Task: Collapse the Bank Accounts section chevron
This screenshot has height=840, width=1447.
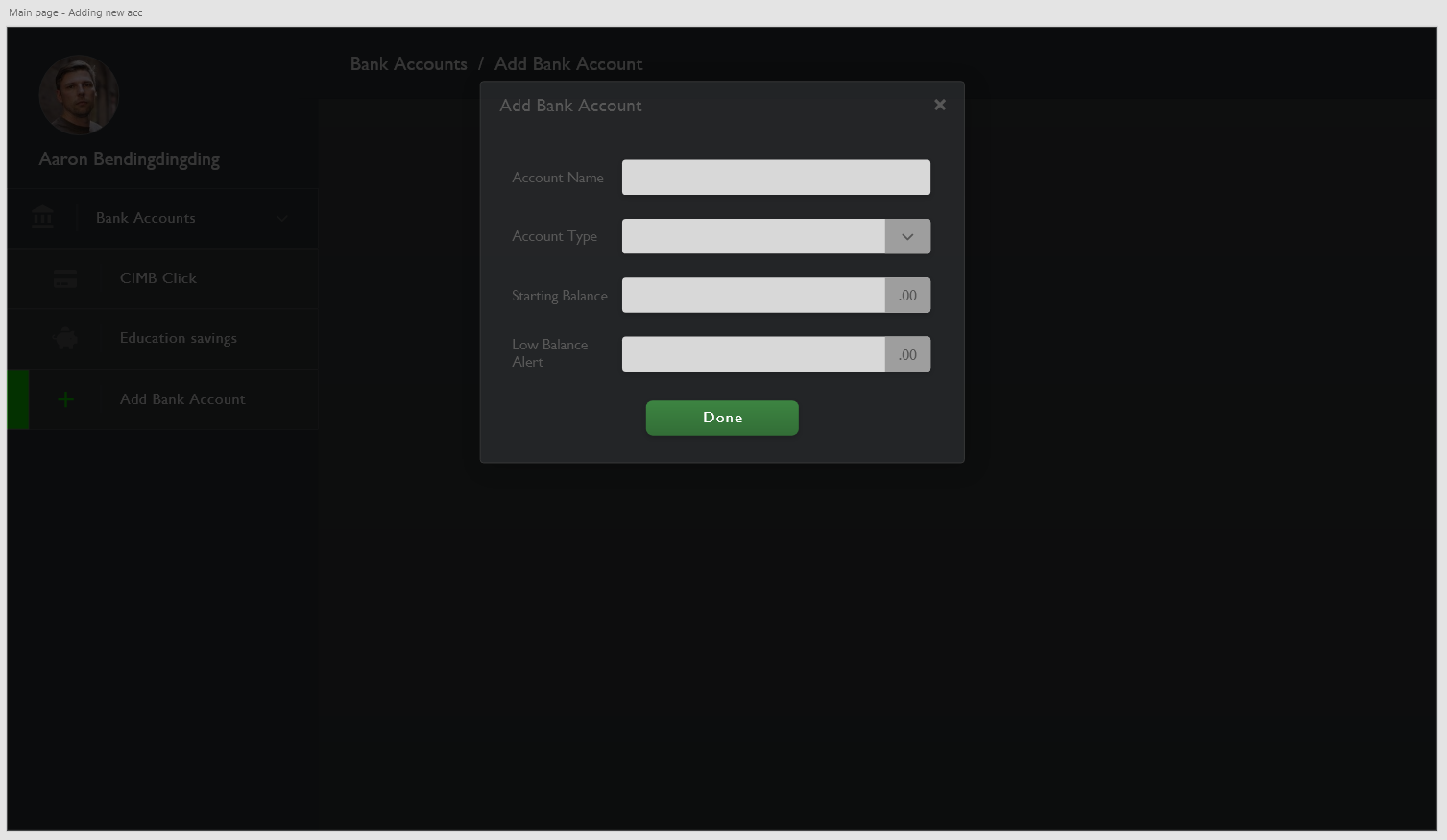Action: (281, 218)
